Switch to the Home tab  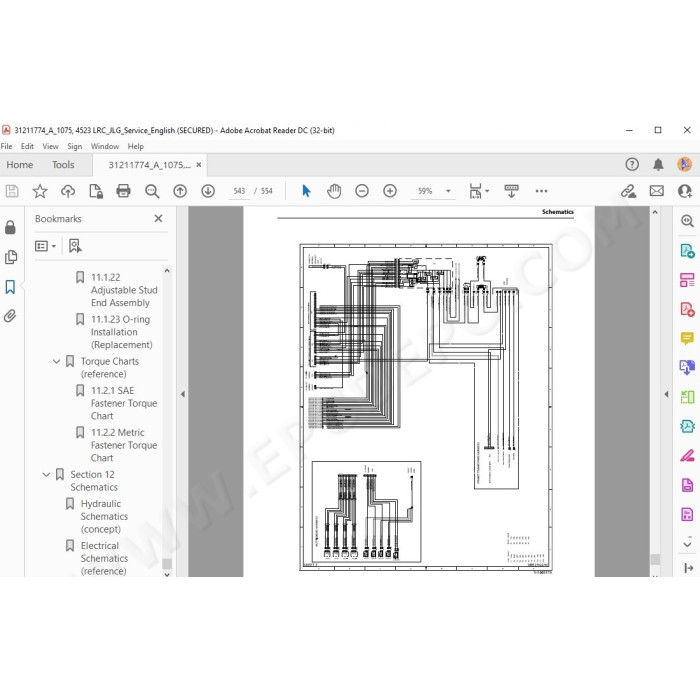point(20,165)
